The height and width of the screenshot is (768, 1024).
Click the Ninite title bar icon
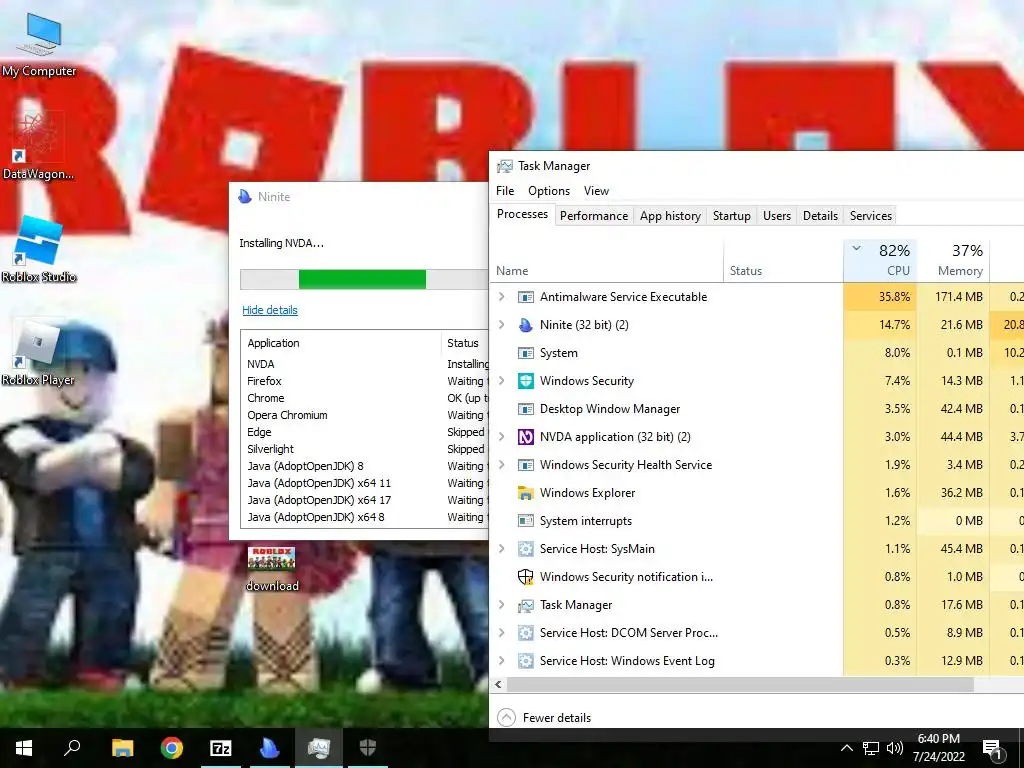[245, 197]
